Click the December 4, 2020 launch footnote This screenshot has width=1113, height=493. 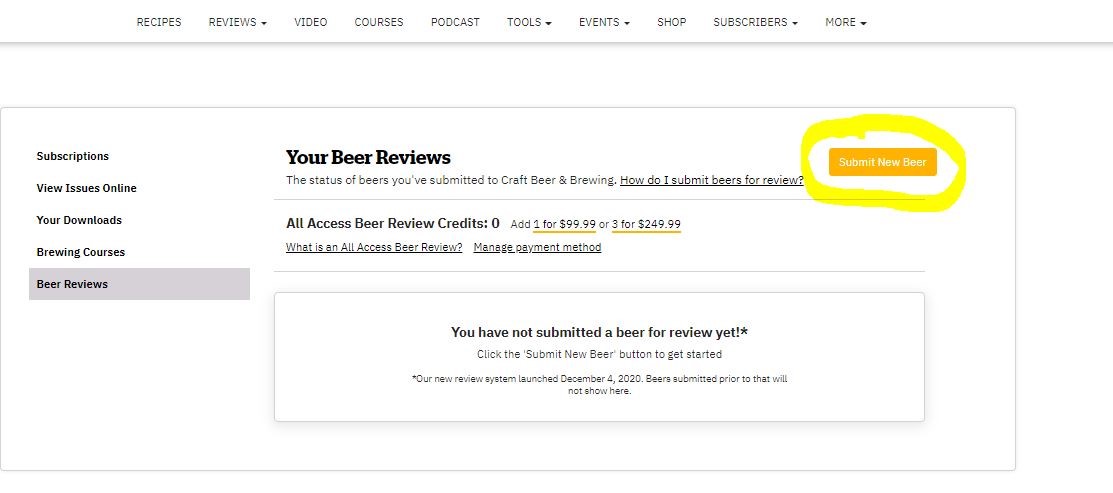[x=600, y=384]
